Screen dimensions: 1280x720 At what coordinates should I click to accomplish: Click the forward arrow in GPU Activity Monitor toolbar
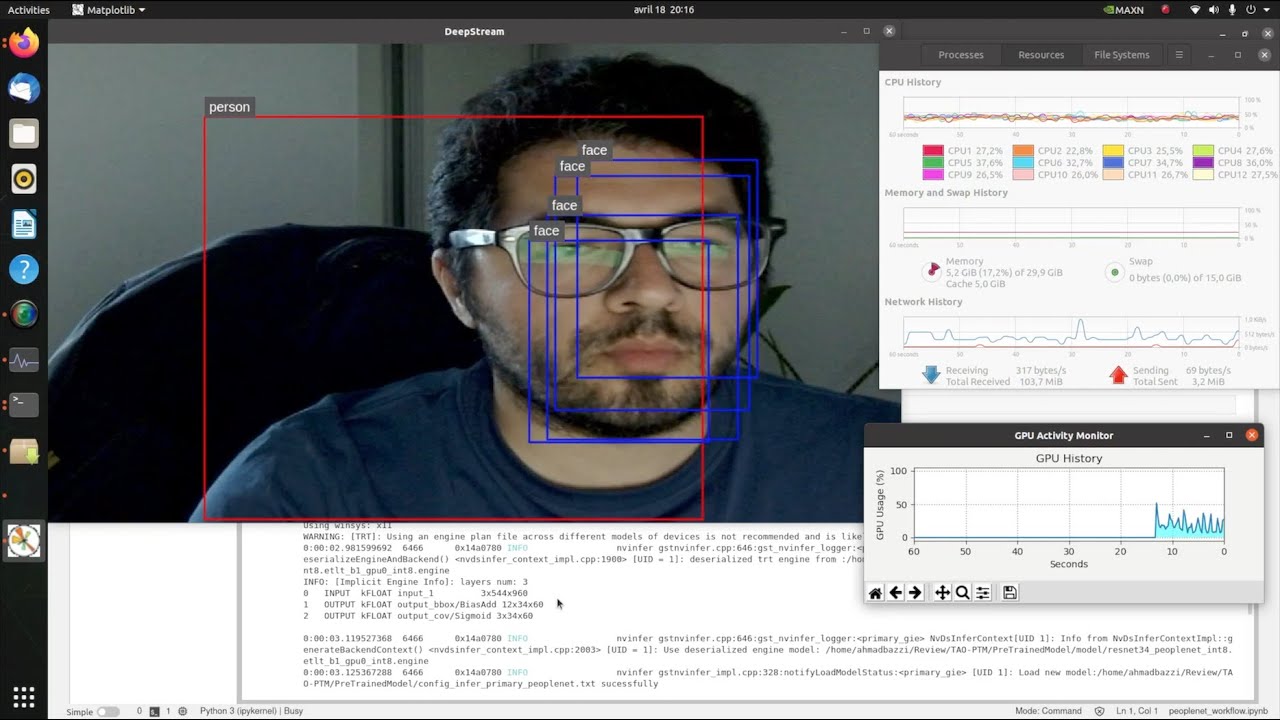coord(915,593)
